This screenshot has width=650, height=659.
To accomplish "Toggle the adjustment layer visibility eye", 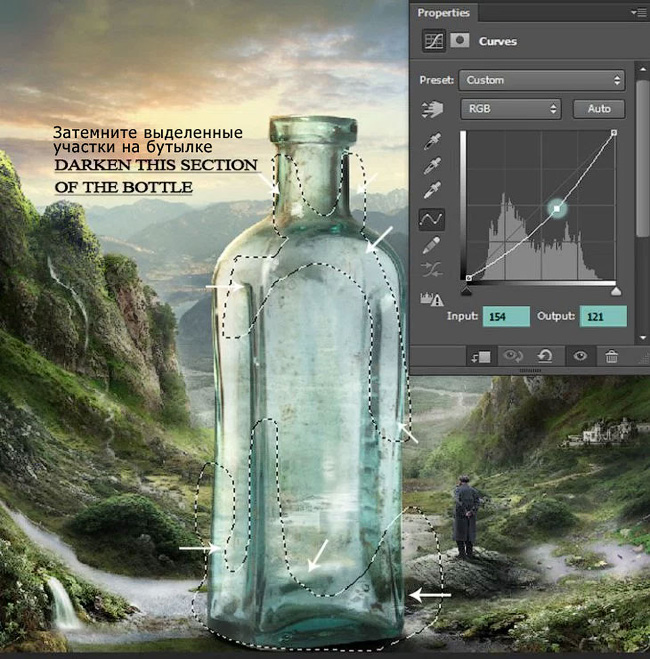I will [580, 356].
